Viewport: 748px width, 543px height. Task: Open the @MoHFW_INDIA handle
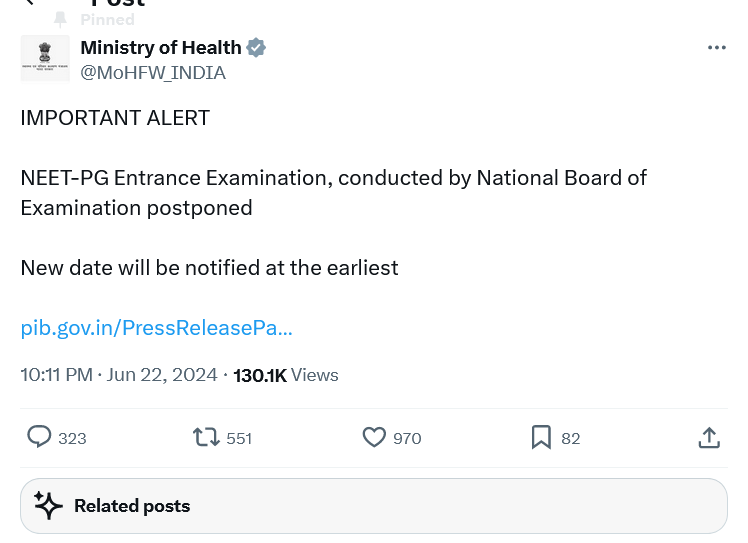(153, 73)
